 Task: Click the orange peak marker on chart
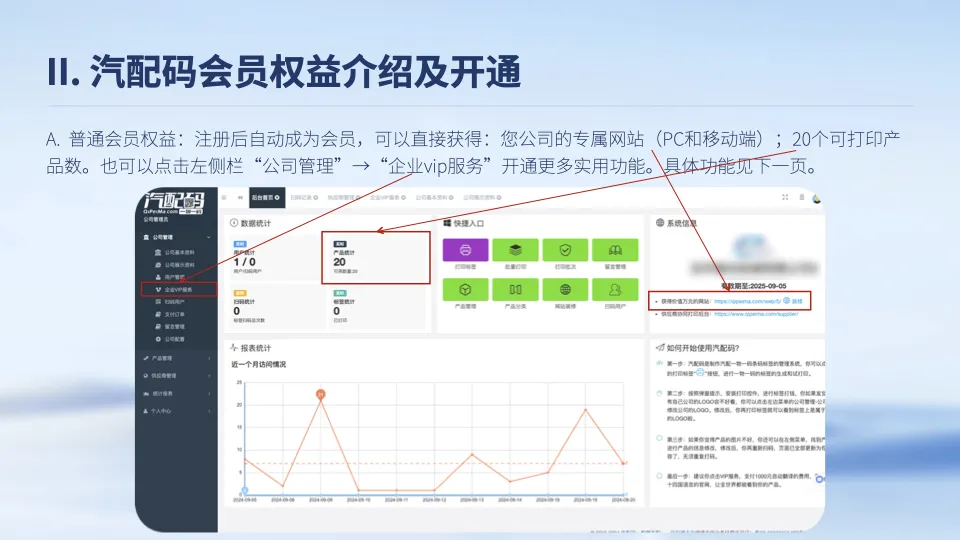[320, 394]
